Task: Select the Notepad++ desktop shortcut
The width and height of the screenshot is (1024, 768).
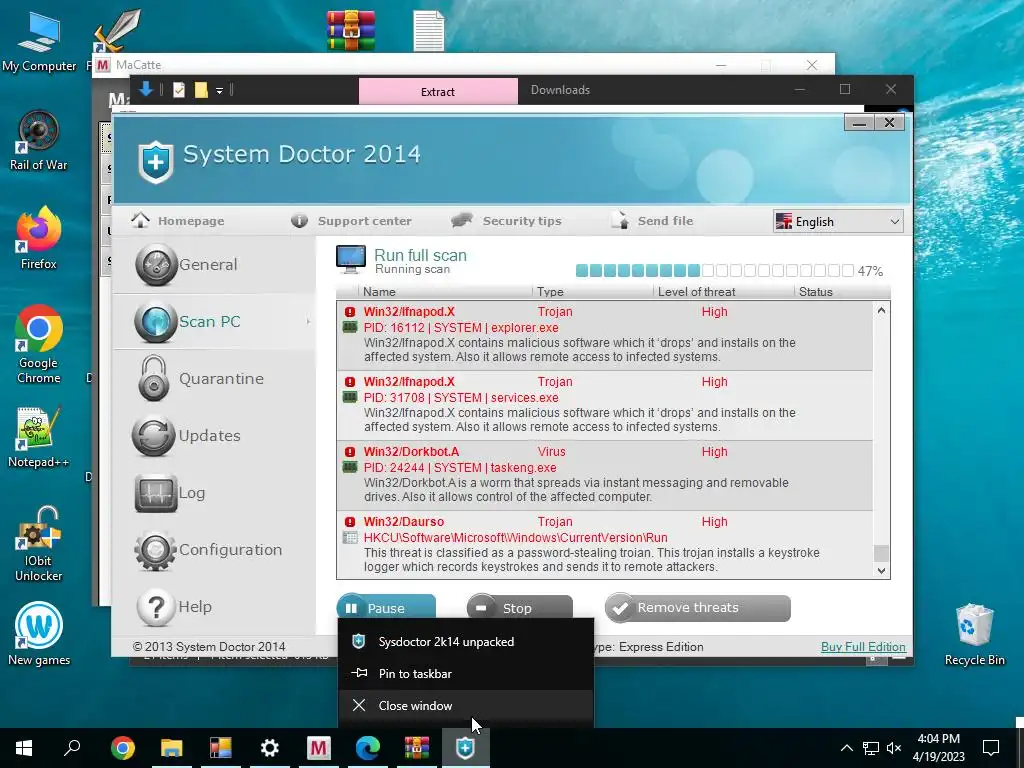Action: [x=39, y=437]
